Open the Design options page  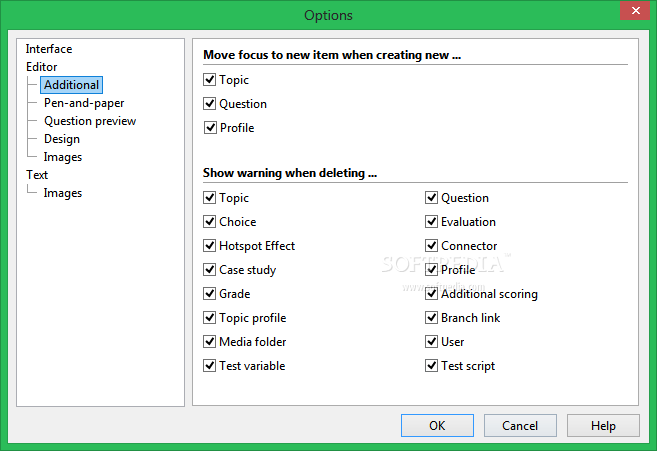(x=62, y=139)
